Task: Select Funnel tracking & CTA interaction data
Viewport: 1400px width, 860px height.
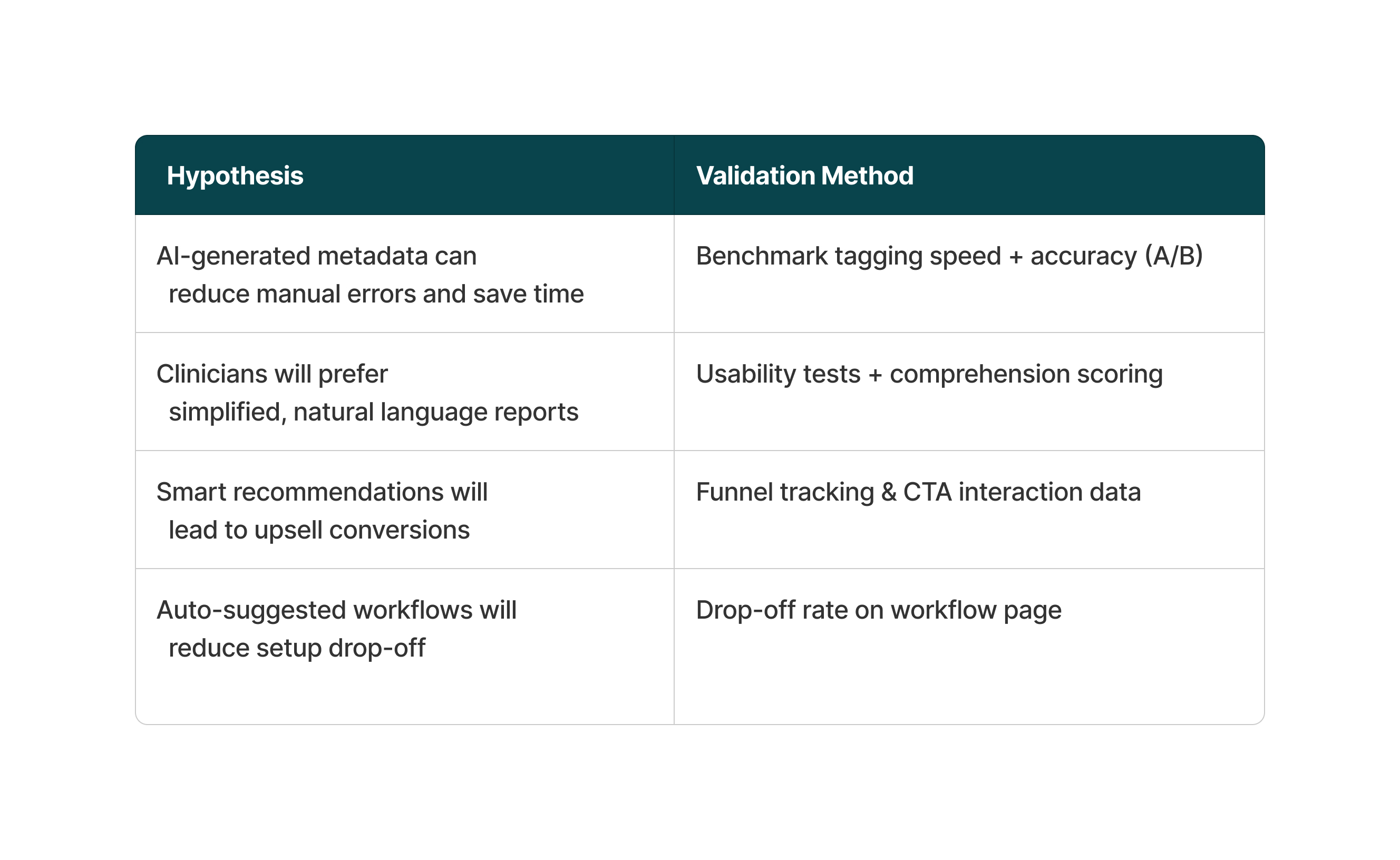Action: click(918, 492)
